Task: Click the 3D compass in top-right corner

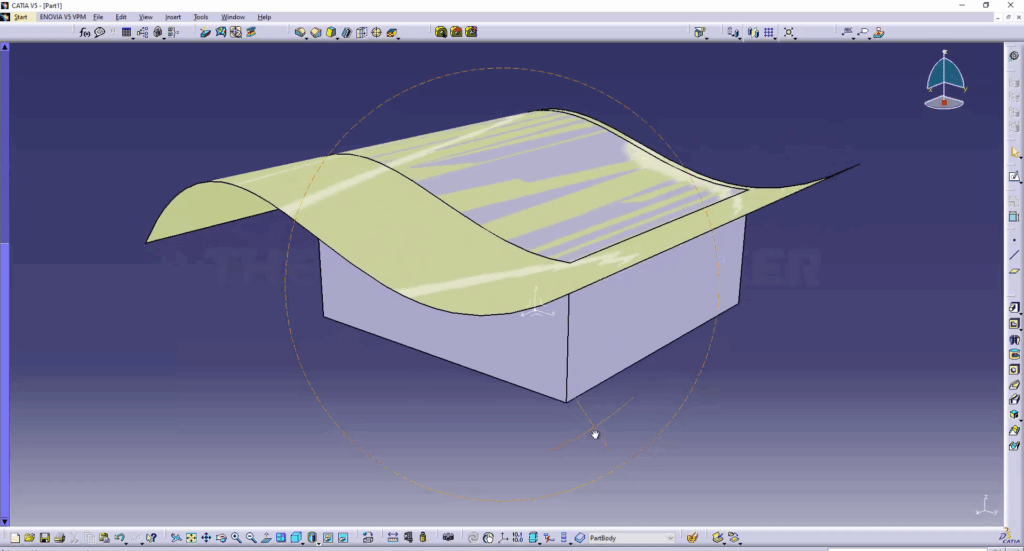Action: 945,80
